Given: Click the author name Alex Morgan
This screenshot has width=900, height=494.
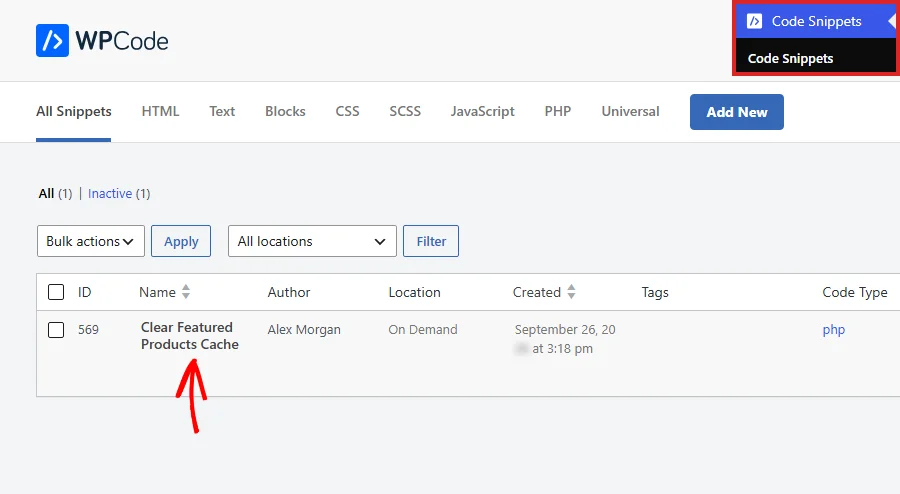Looking at the screenshot, I should tap(304, 330).
